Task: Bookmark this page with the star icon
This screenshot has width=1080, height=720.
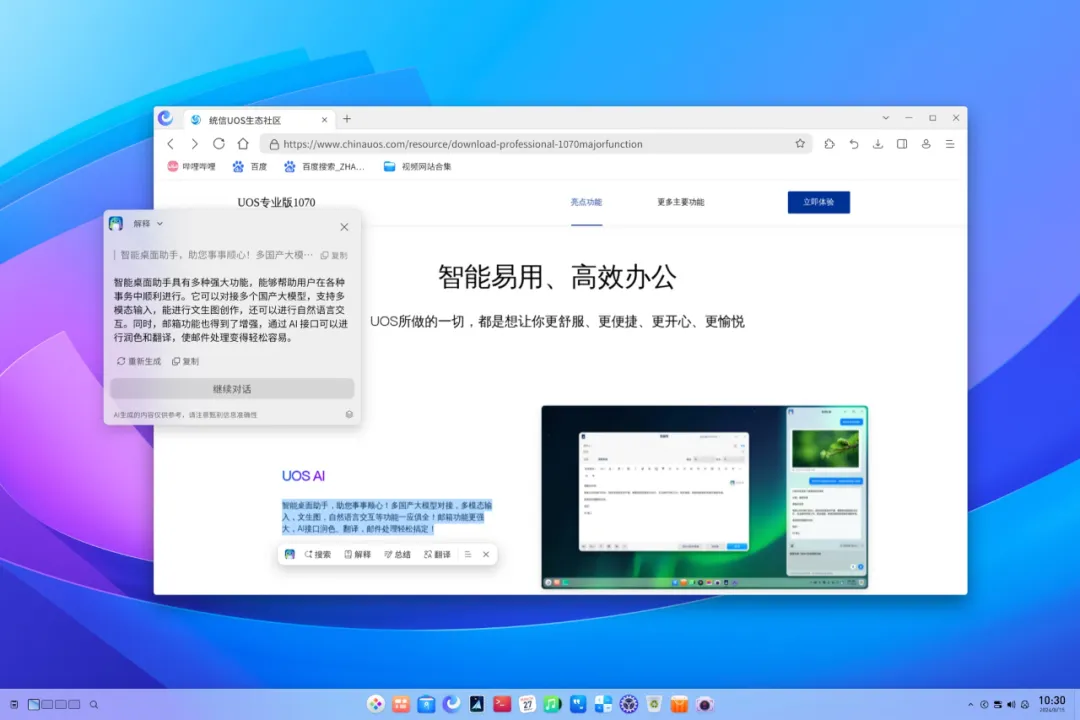Action: (800, 143)
